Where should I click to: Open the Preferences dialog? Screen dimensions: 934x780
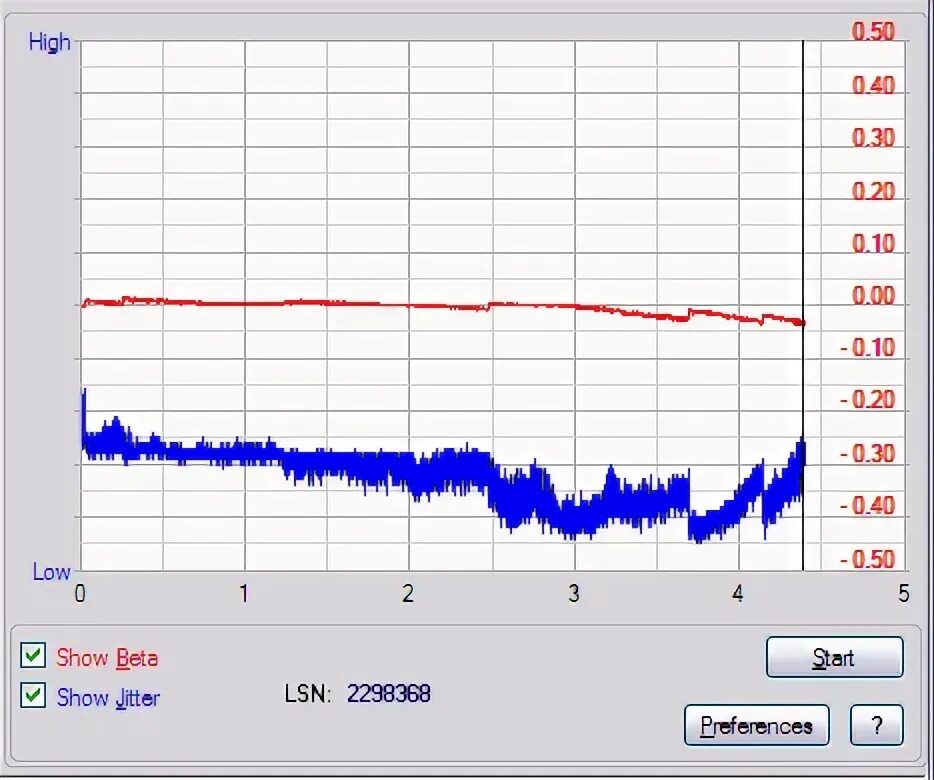[x=756, y=725]
